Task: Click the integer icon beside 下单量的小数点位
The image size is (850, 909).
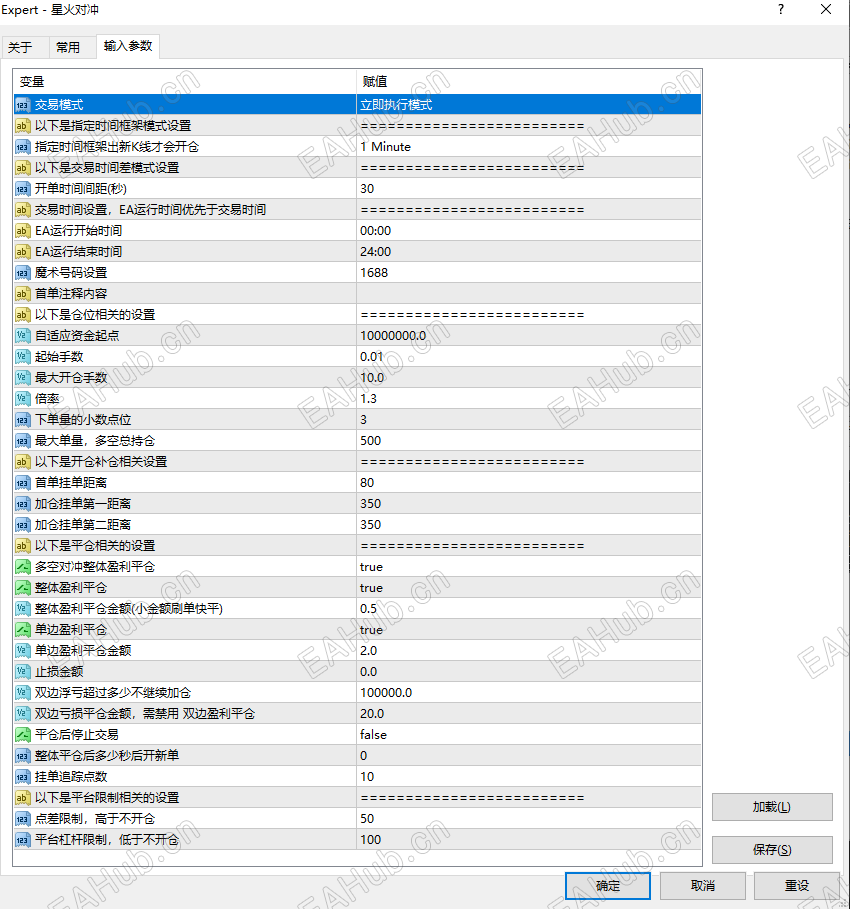Action: pos(22,420)
